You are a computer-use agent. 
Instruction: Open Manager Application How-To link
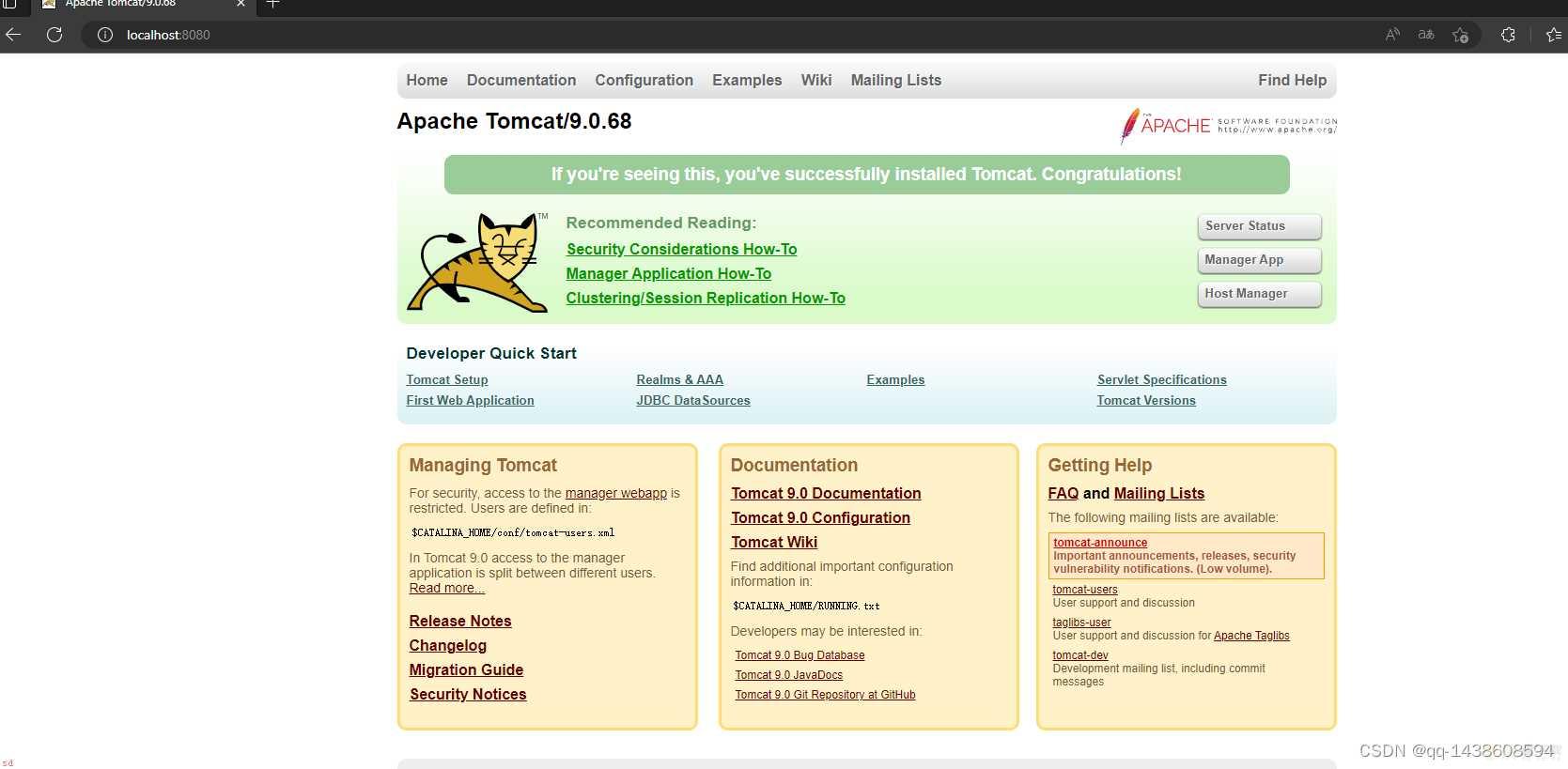click(x=668, y=273)
